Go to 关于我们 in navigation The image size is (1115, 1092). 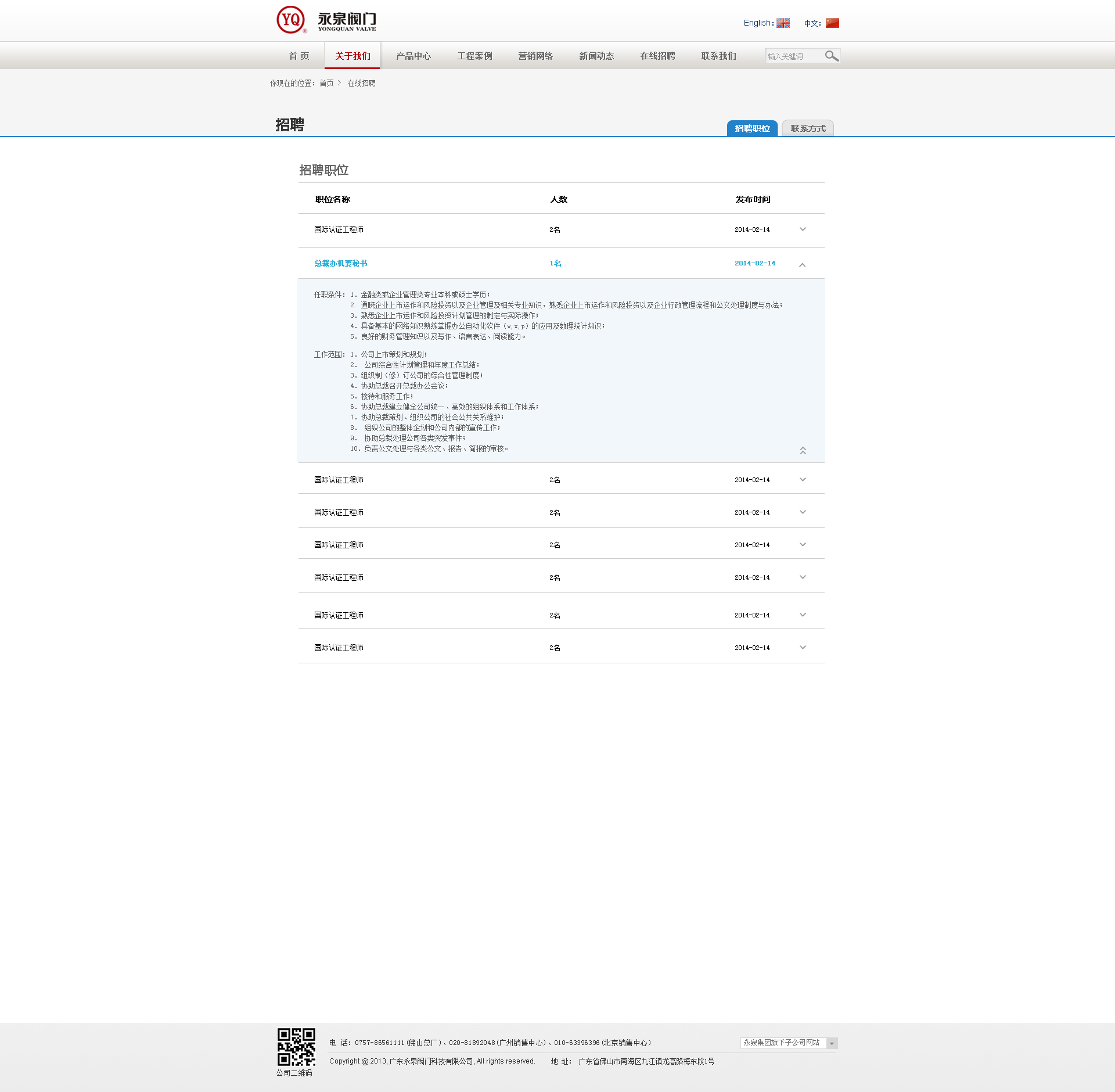coord(353,56)
